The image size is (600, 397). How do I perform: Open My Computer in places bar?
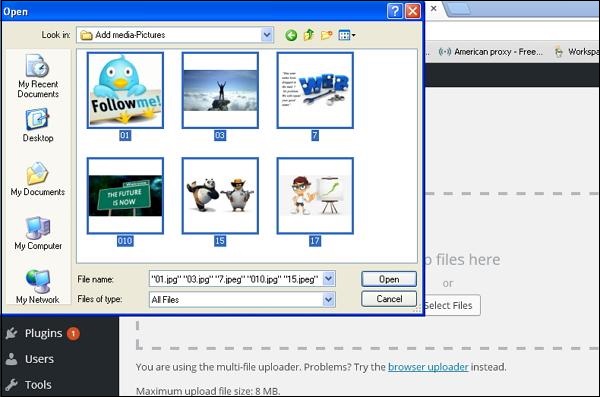tap(38, 233)
